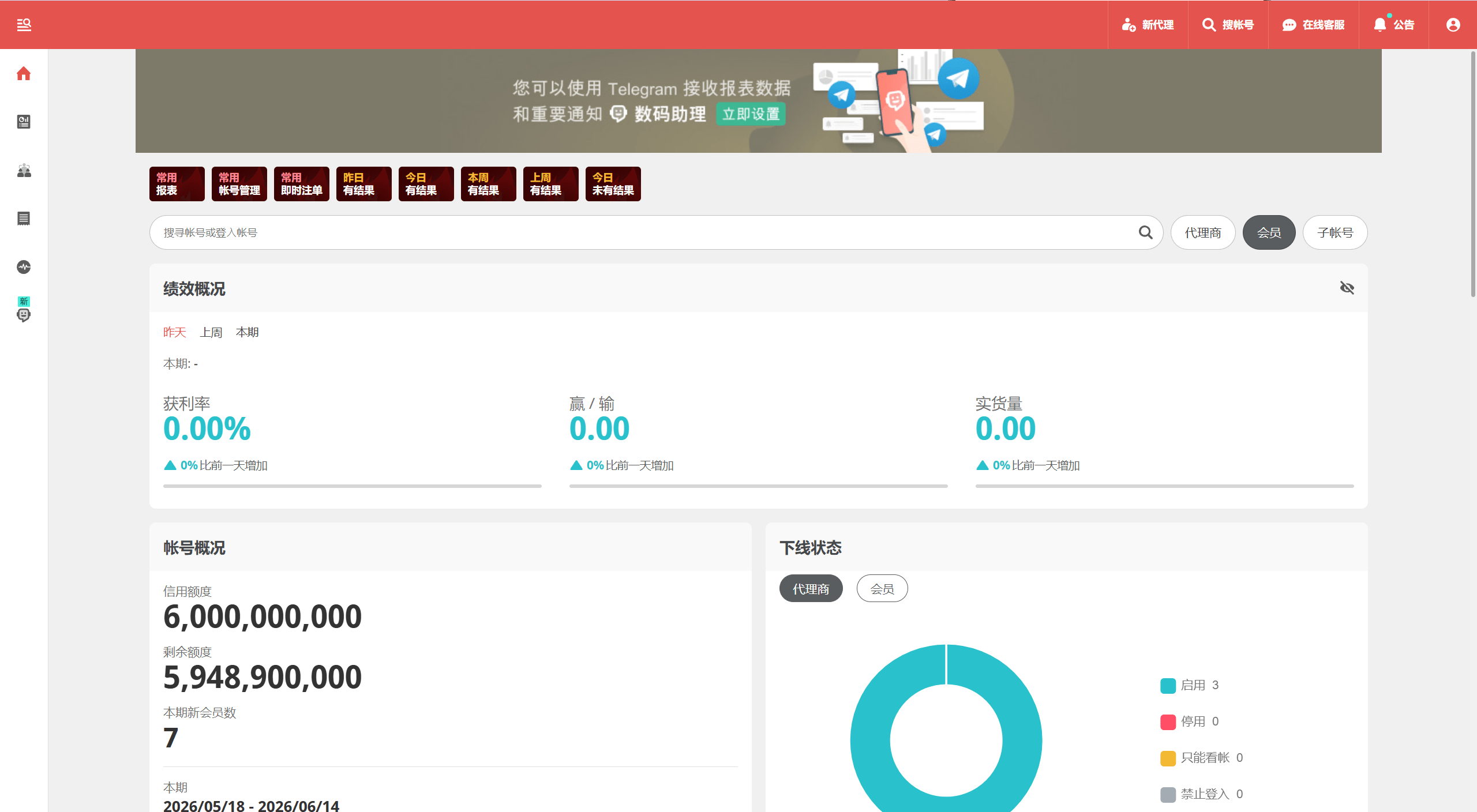Click the user profile icon in header
This screenshot has height=812, width=1477.
pos(1453,25)
